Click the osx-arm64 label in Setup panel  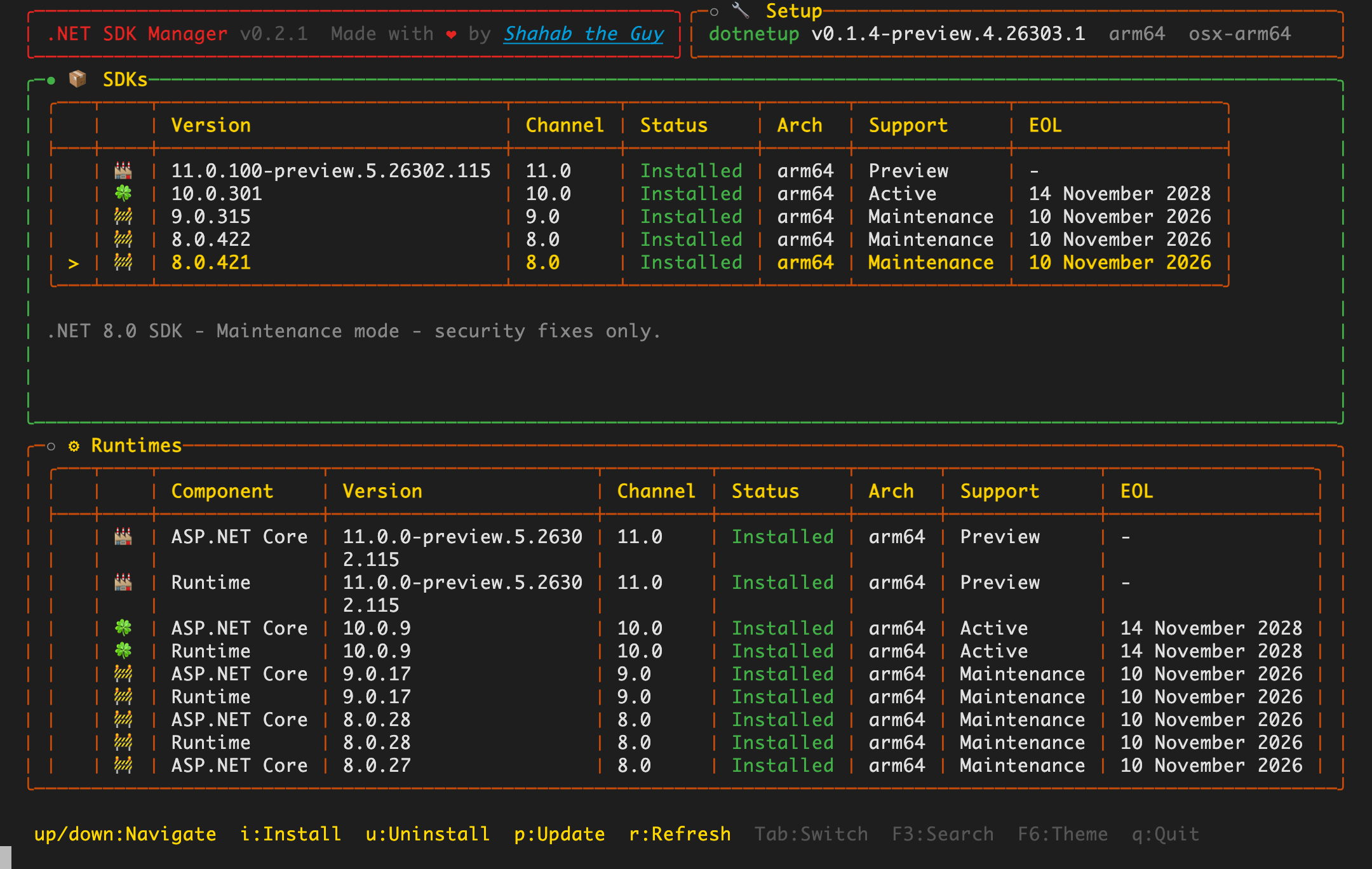click(x=1240, y=34)
